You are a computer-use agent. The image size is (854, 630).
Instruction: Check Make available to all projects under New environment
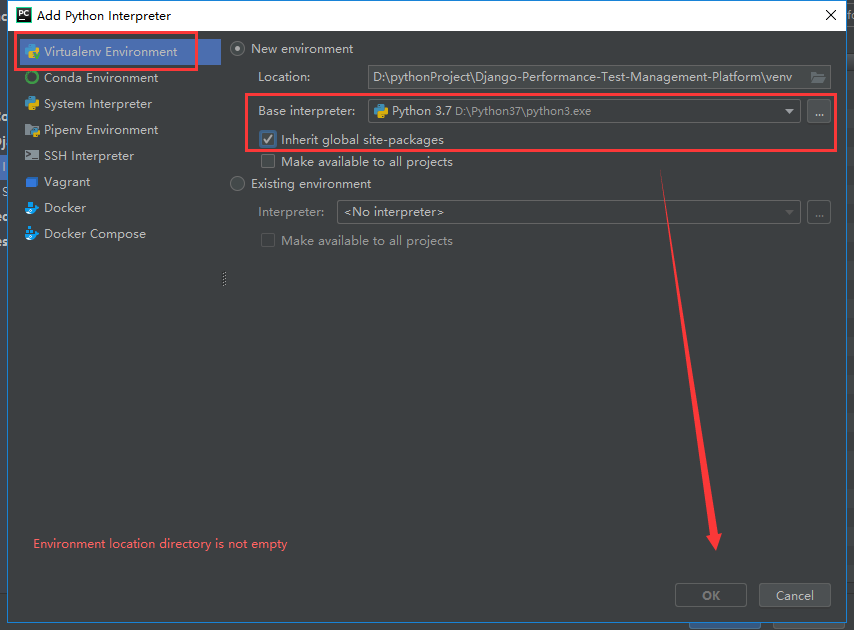[x=268, y=162]
